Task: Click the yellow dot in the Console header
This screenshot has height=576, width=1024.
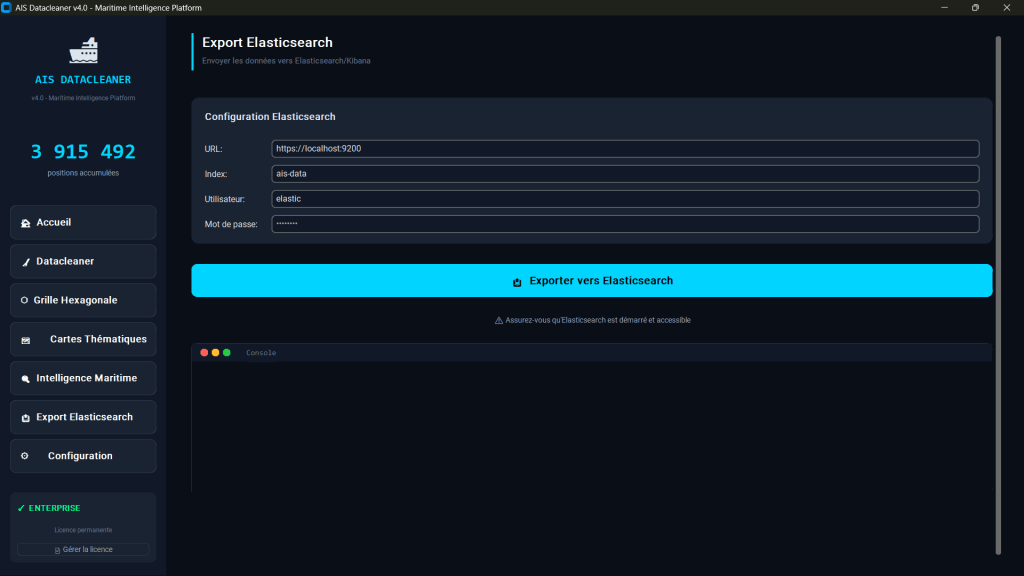Action: 216,352
